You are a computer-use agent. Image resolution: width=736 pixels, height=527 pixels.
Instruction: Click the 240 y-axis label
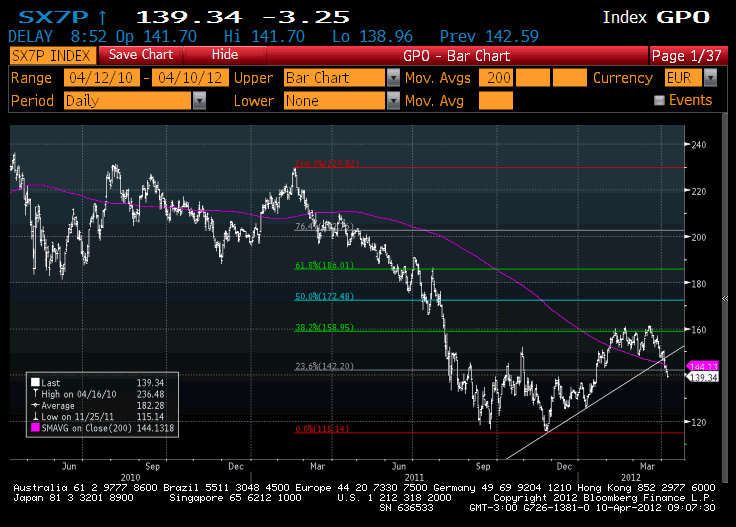[698, 145]
